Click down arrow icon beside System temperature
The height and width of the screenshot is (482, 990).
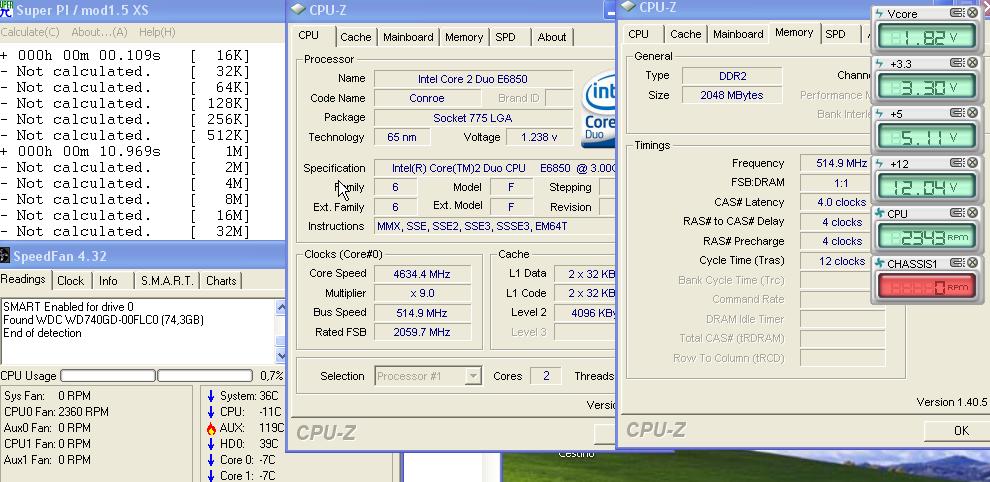[x=211, y=396]
